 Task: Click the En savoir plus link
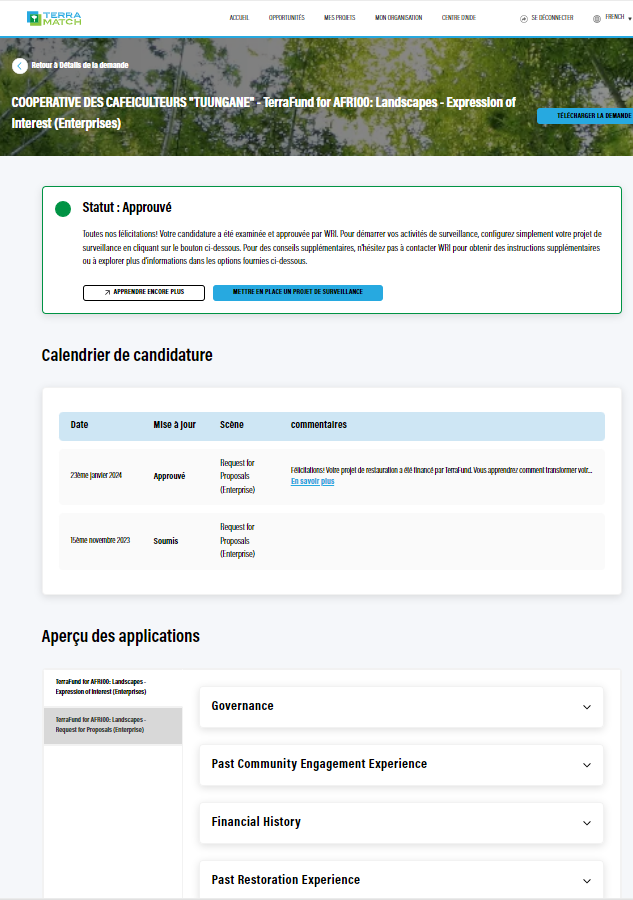pos(312,482)
